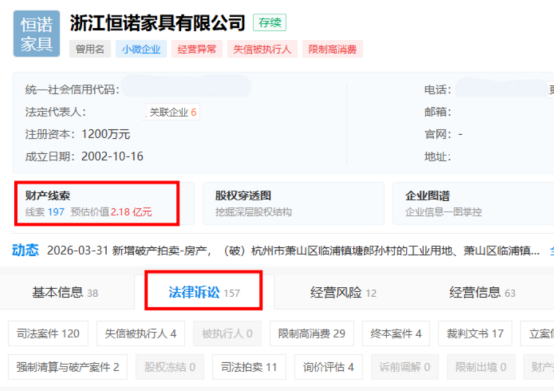Open the 失信被执行人 tag
This screenshot has height=392, width=554.
262,49
